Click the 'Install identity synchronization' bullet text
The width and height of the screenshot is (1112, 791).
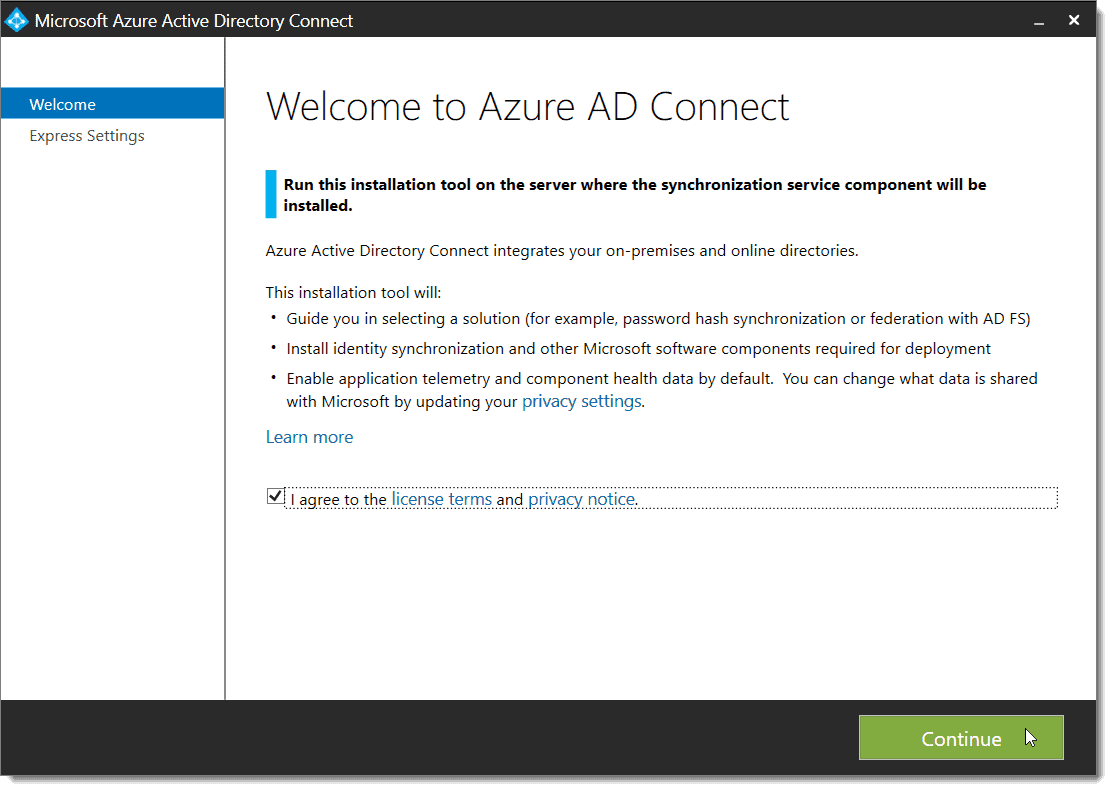(638, 348)
